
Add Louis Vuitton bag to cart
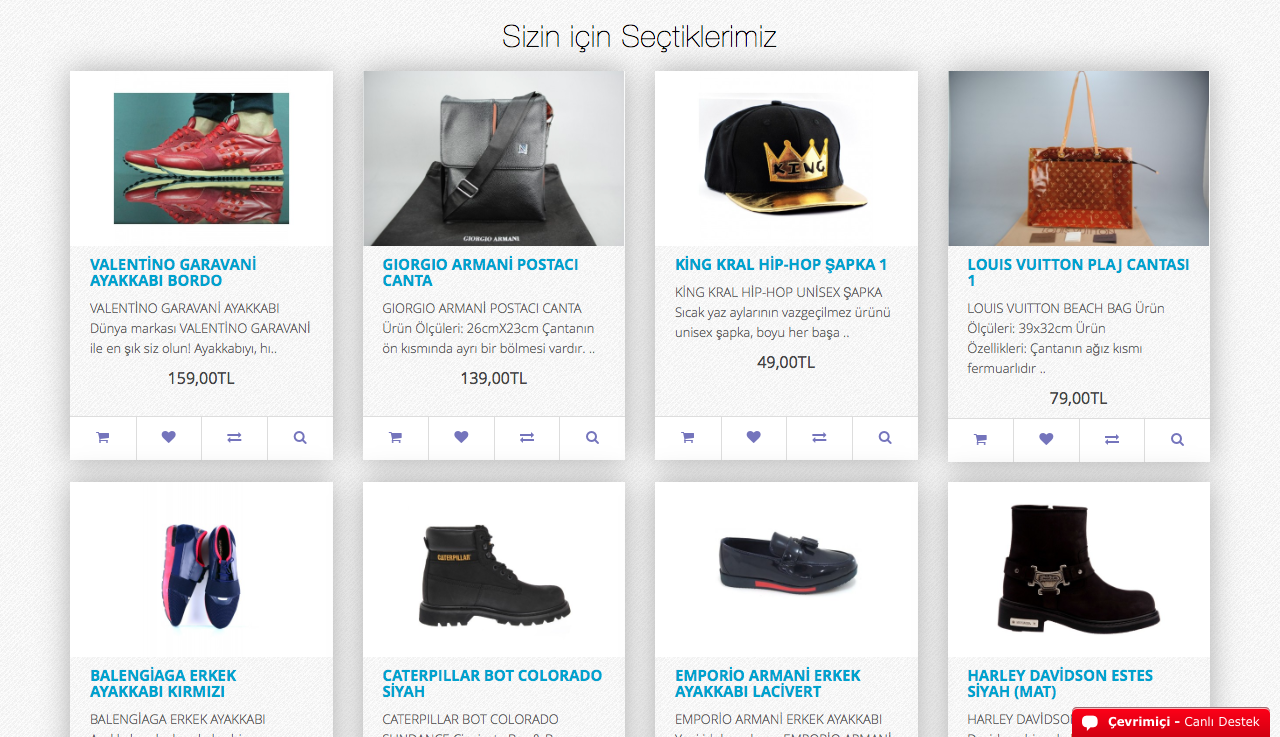tap(980, 439)
